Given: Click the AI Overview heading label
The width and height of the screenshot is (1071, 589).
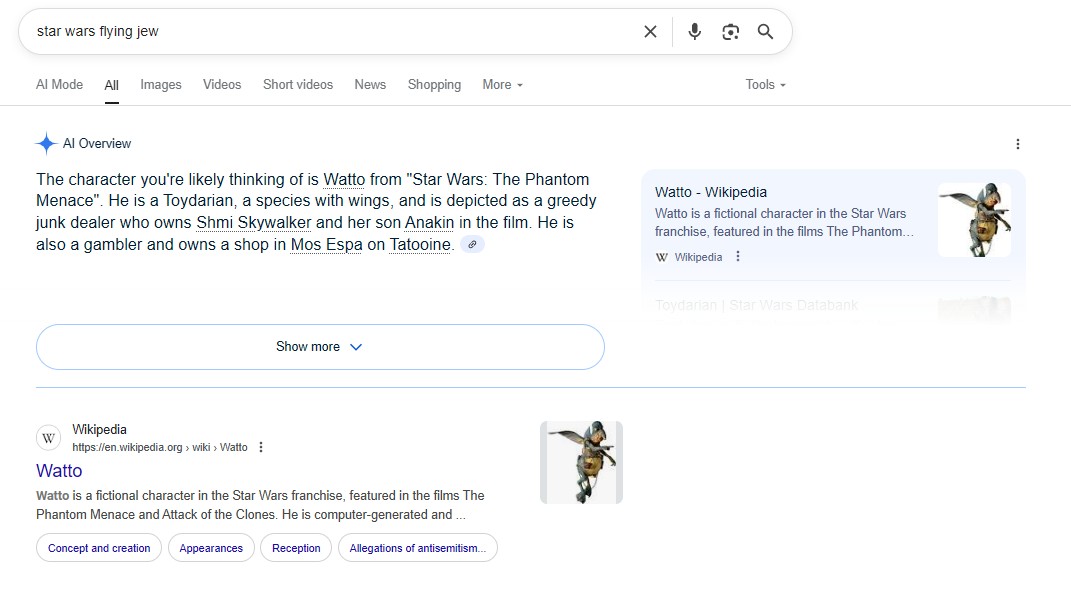Looking at the screenshot, I should (97, 143).
